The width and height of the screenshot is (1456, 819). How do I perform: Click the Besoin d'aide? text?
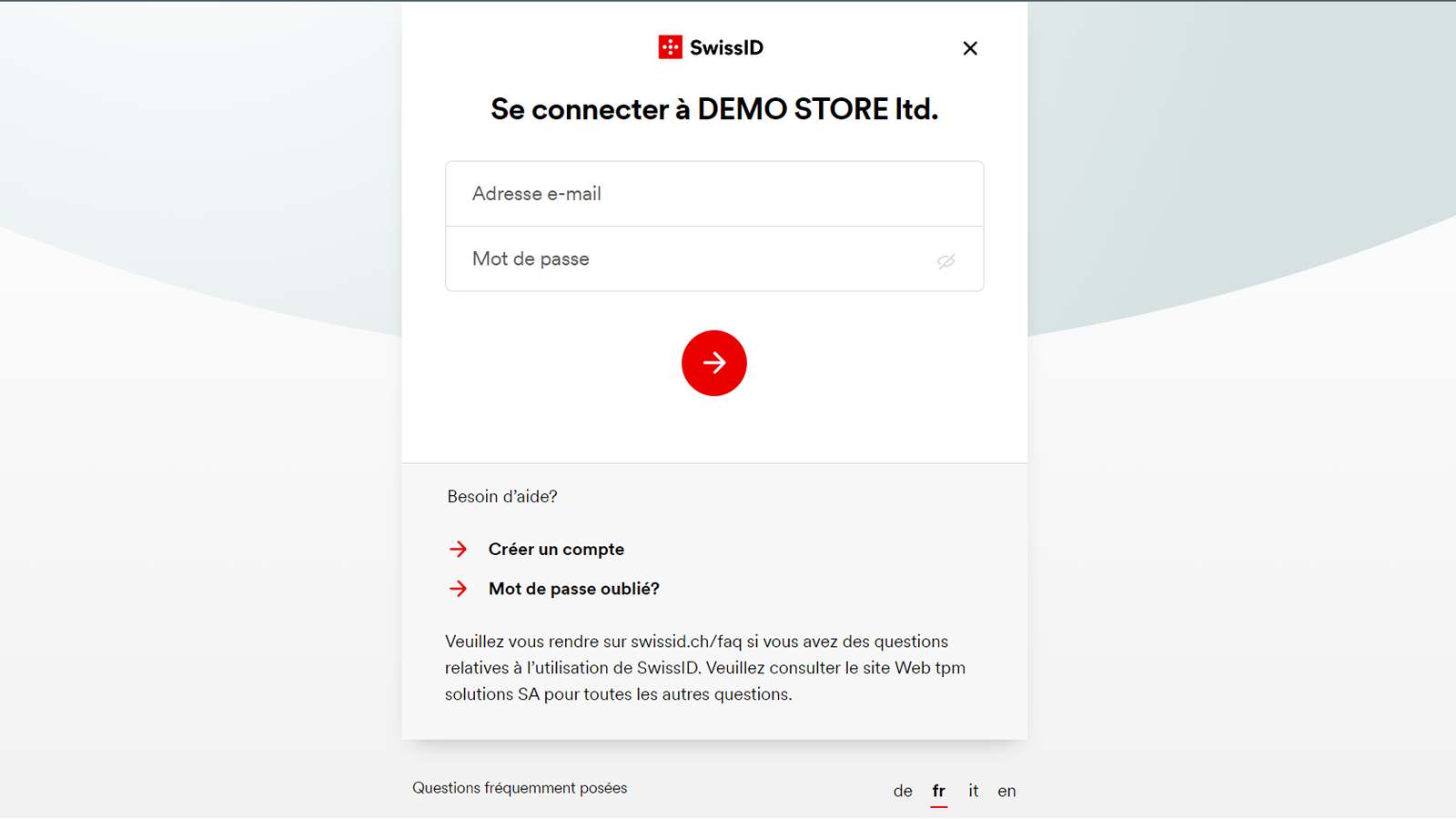pos(502,497)
